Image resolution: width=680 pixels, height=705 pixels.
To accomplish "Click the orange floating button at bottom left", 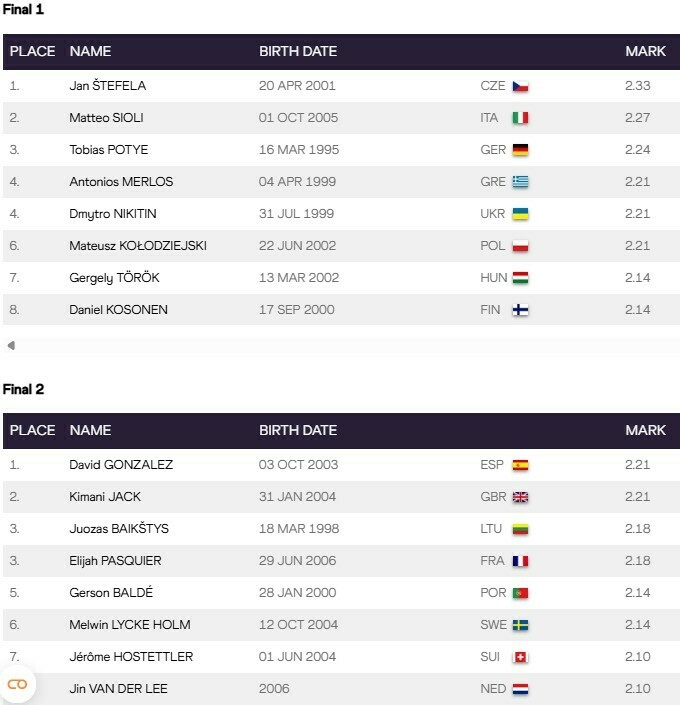I will click(17, 684).
